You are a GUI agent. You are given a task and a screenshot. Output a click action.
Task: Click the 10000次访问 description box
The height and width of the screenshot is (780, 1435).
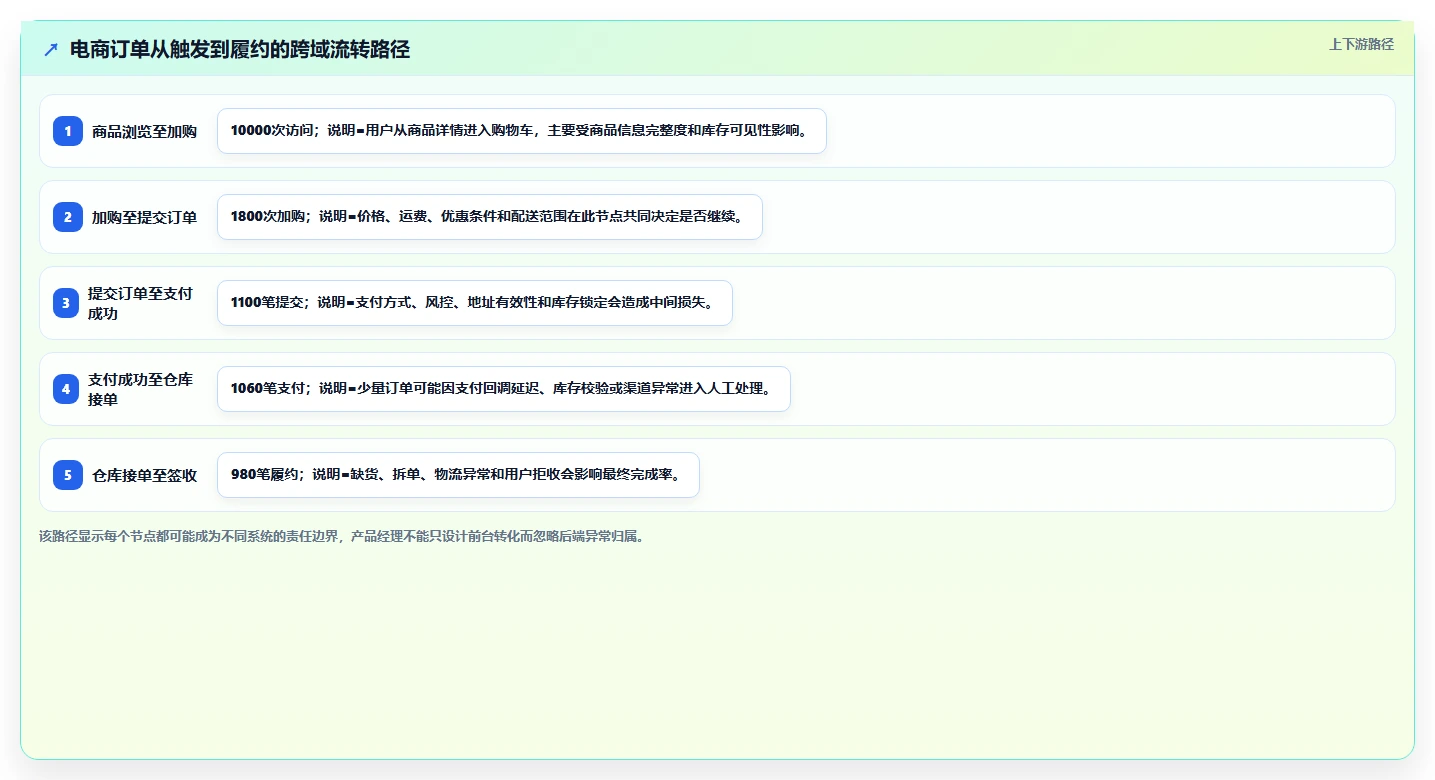click(x=522, y=131)
